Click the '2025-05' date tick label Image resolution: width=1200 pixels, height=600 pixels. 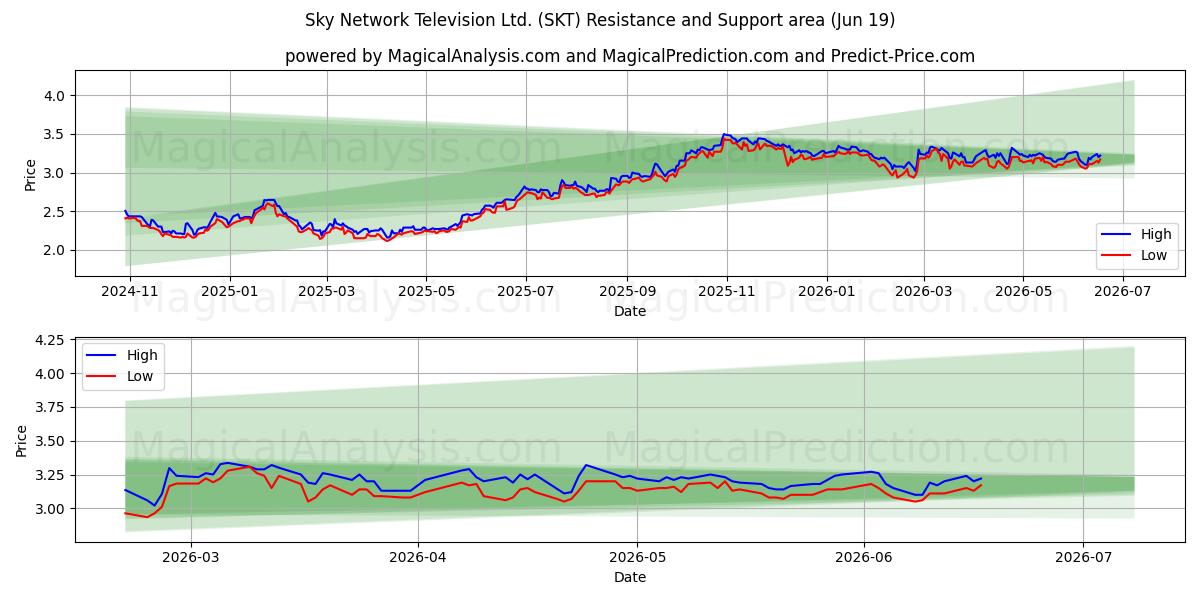pos(426,291)
